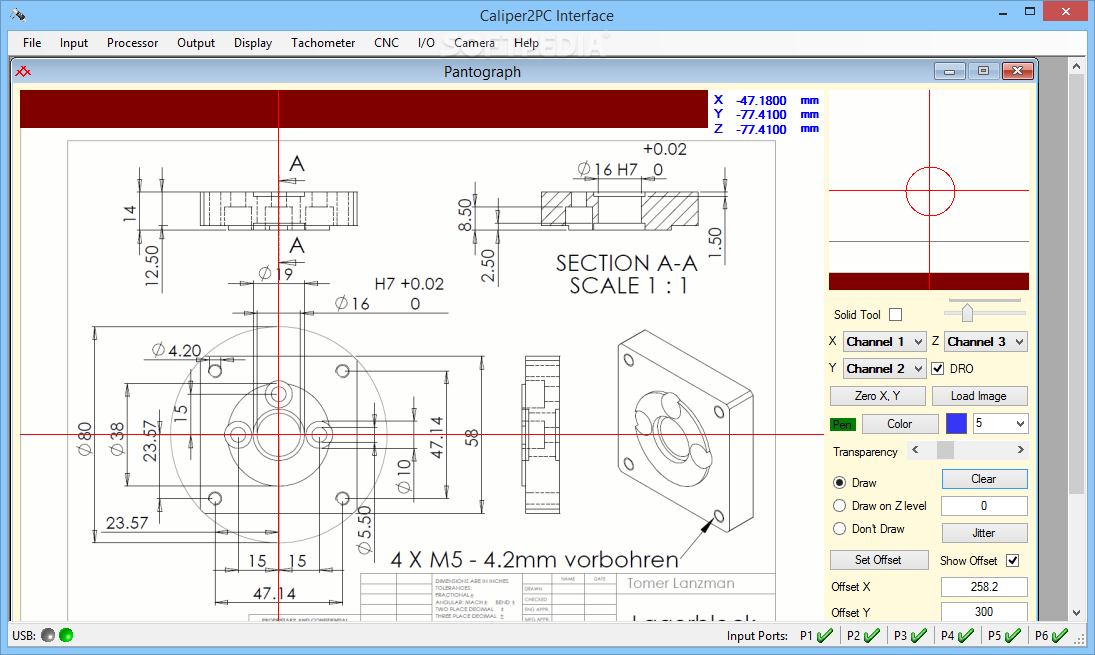
Task: Click the Clear button
Action: [x=984, y=479]
